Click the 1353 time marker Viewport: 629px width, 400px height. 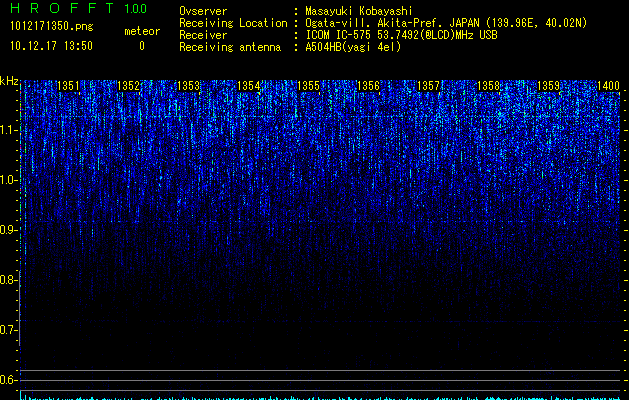tap(189, 86)
